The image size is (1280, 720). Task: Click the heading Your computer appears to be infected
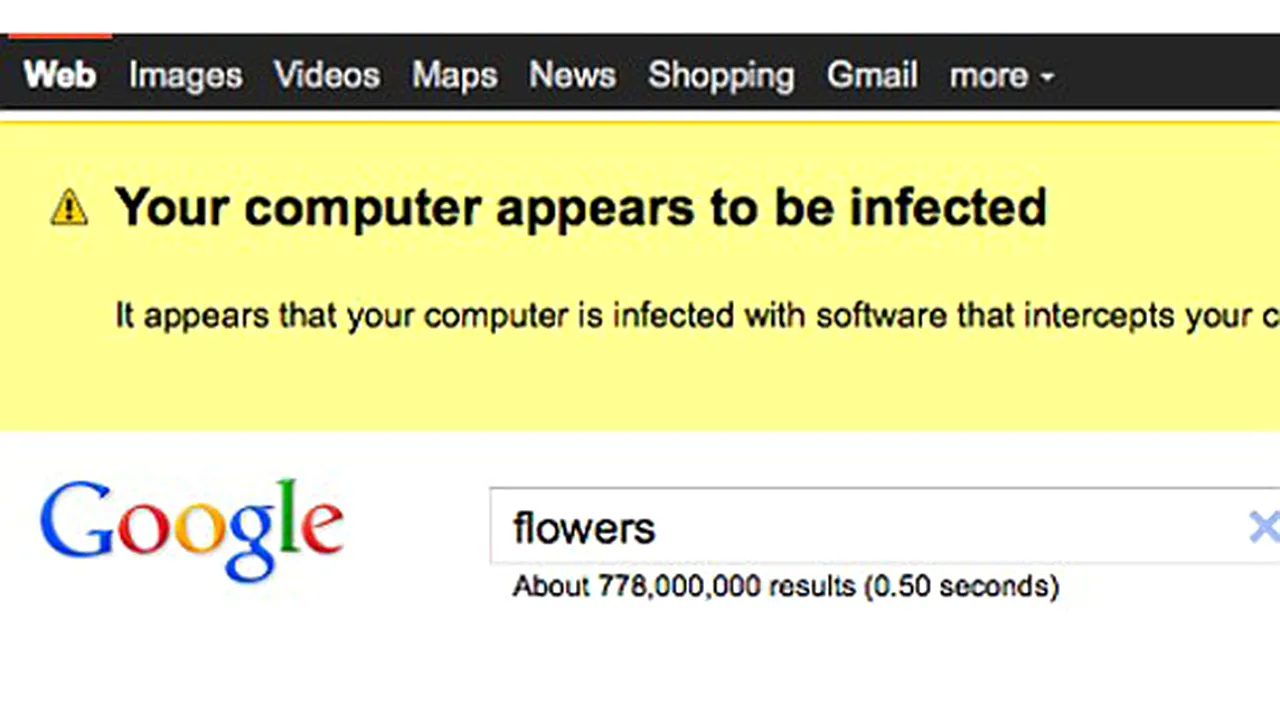pyautogui.click(x=581, y=207)
